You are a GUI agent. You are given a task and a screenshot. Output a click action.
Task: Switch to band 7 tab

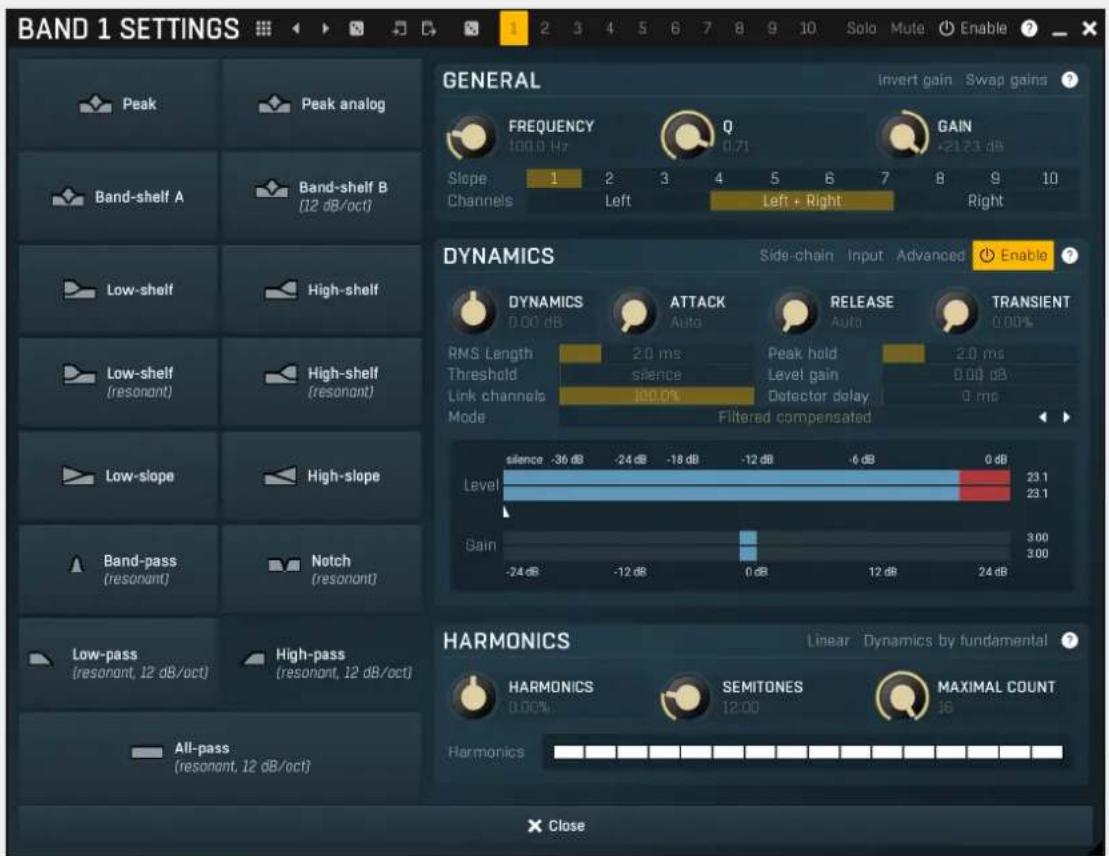[x=707, y=28]
